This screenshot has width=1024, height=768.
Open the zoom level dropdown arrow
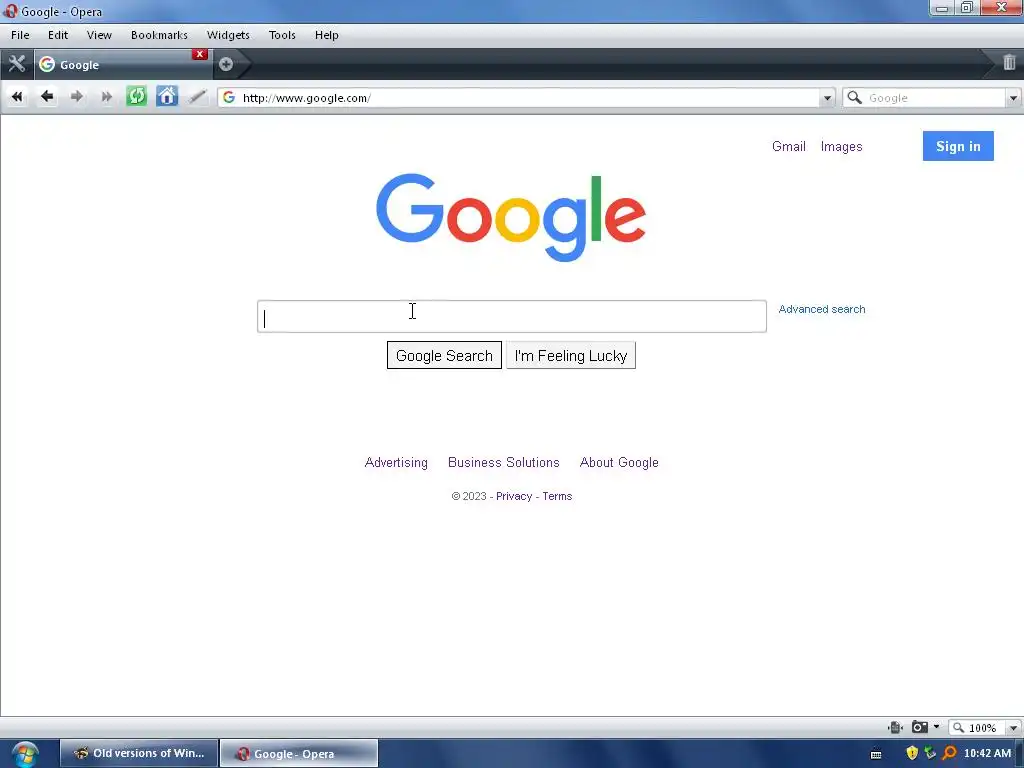(x=1013, y=728)
